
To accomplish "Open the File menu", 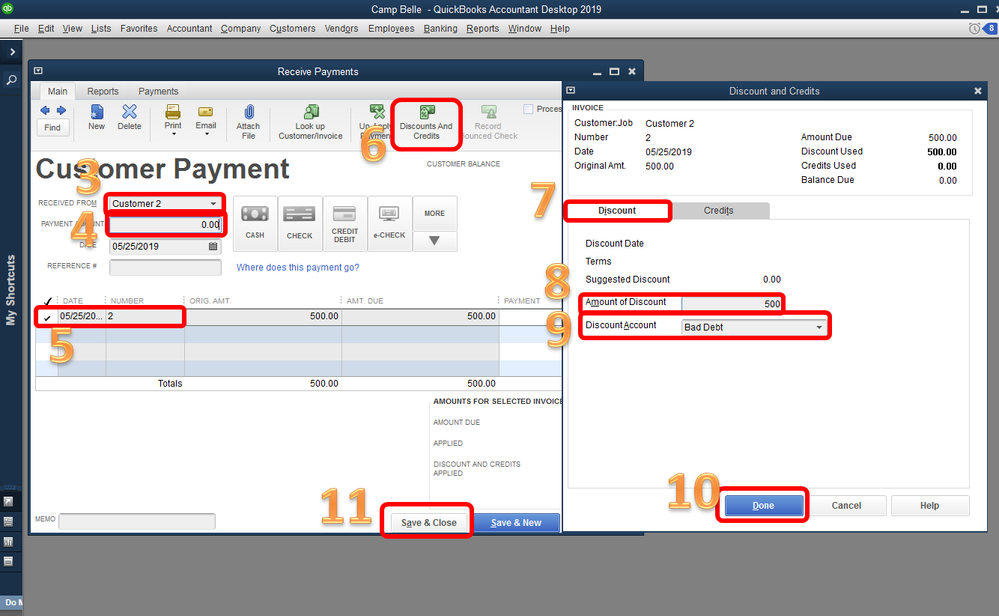I will click(21, 29).
